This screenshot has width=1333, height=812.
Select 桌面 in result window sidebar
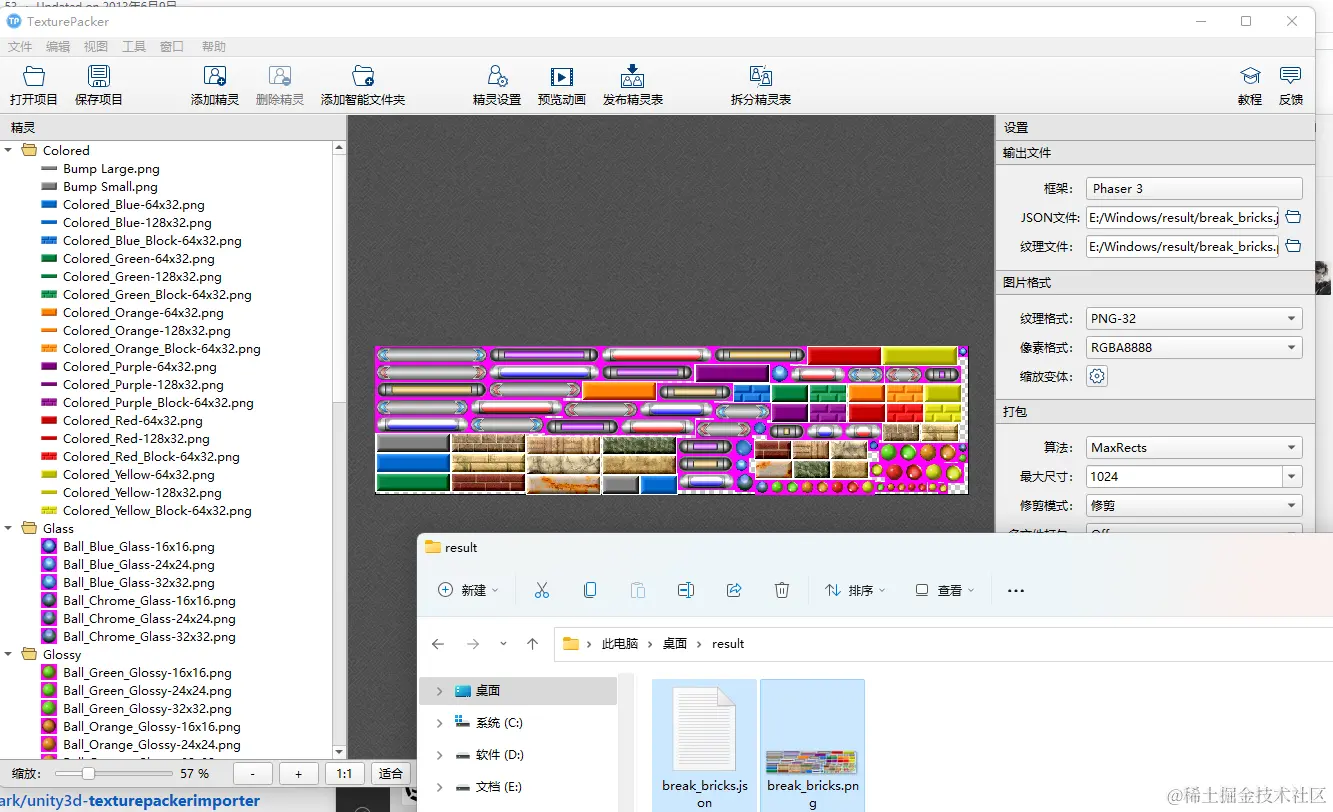[518, 691]
